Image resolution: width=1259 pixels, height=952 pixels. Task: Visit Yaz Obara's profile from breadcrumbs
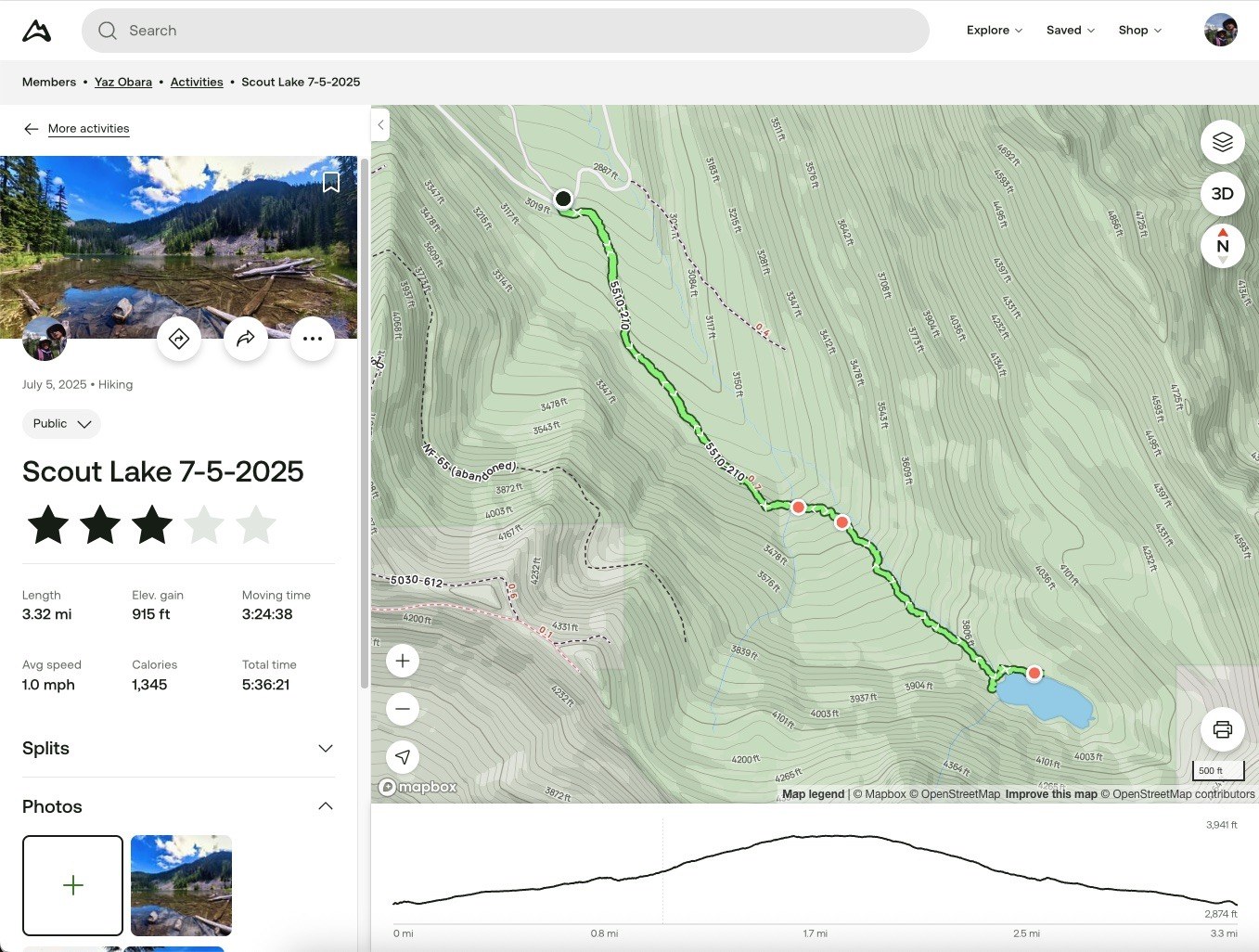pyautogui.click(x=122, y=82)
